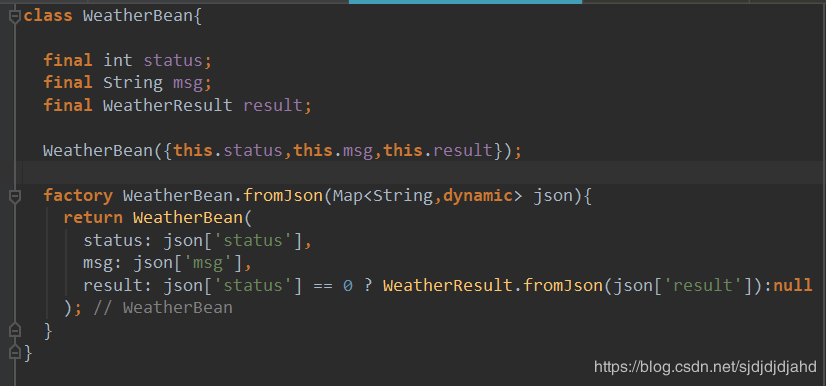
Task: Click 'result;' in the WeatherResult field declaration
Action: coord(278,105)
